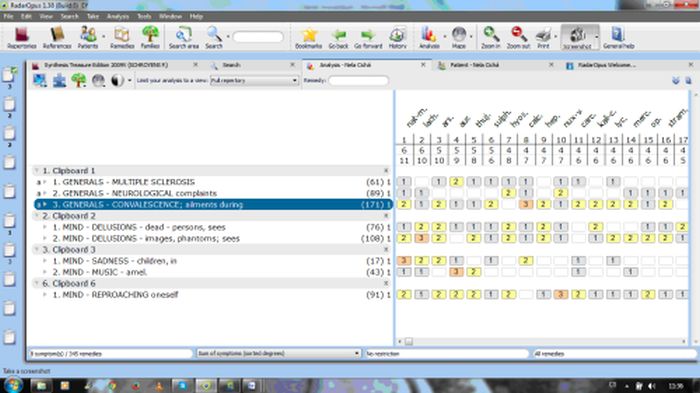Screen dimensions: 700x393
Task: Click the orange 3 cell in MUSIC amel. row
Action: pos(456,272)
